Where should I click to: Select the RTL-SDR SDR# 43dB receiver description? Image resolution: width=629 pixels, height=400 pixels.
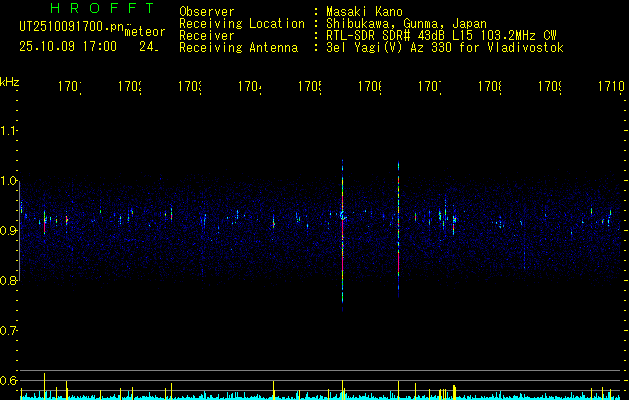pos(441,36)
